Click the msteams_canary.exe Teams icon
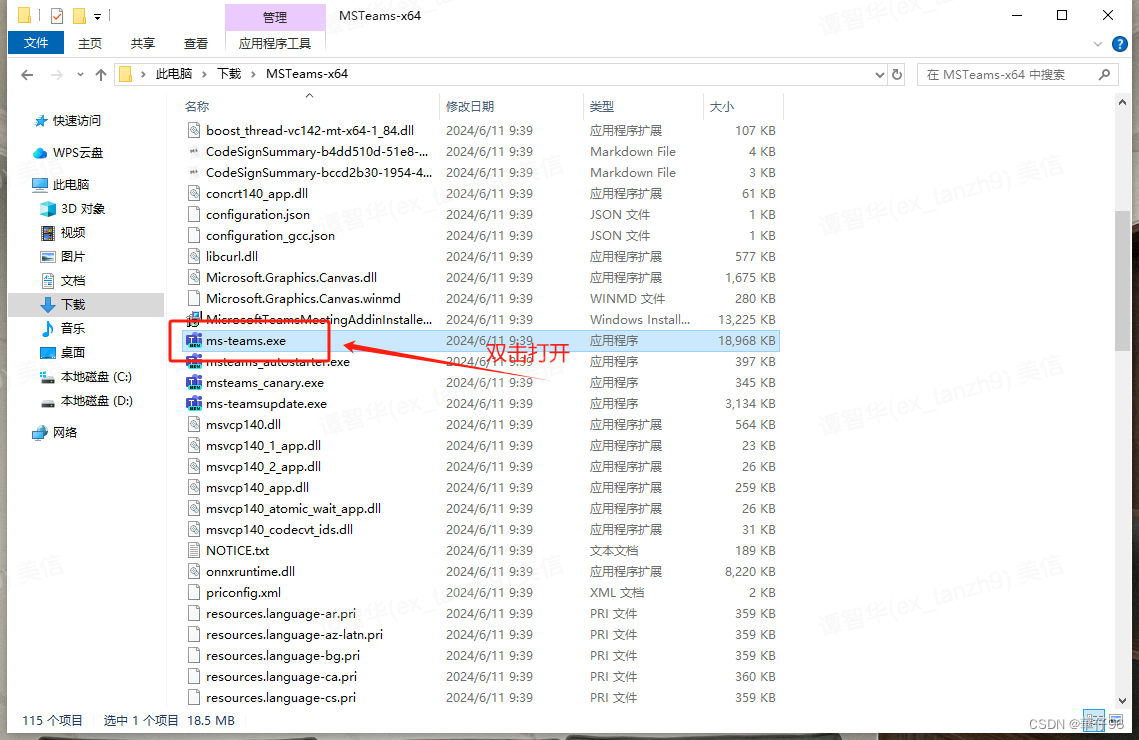 click(194, 383)
